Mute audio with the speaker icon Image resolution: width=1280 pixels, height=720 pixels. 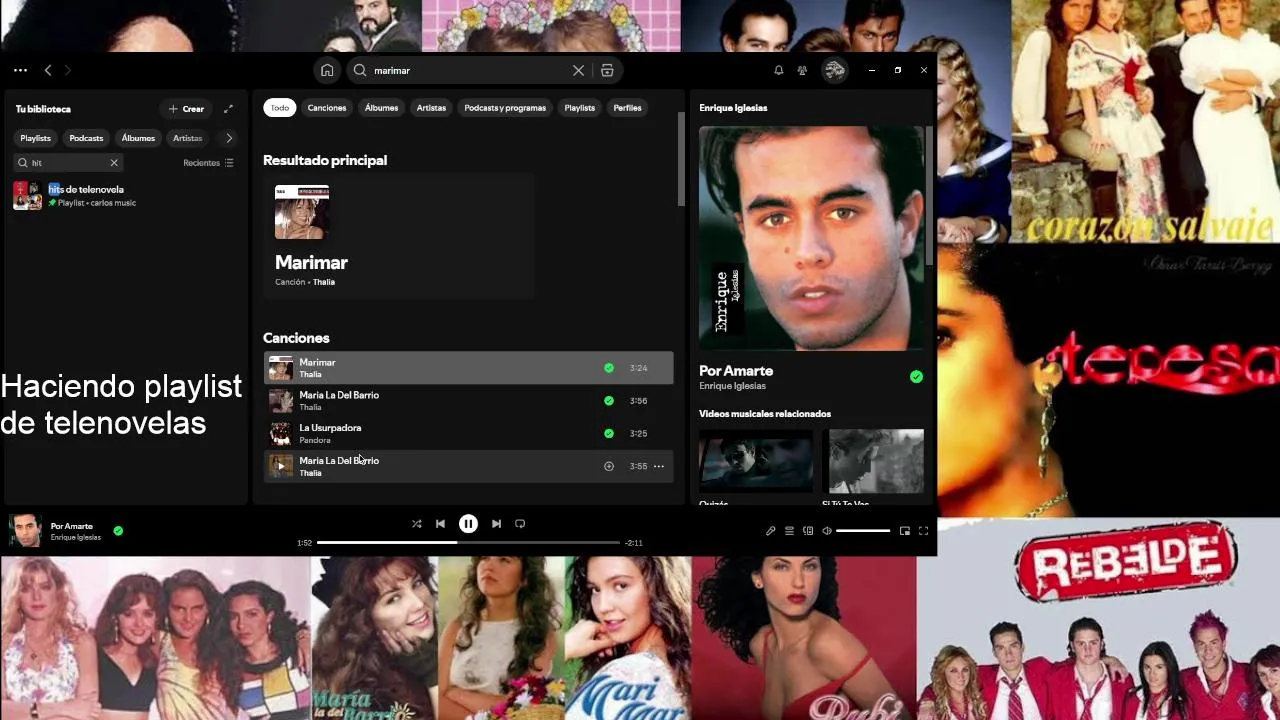[x=826, y=531]
